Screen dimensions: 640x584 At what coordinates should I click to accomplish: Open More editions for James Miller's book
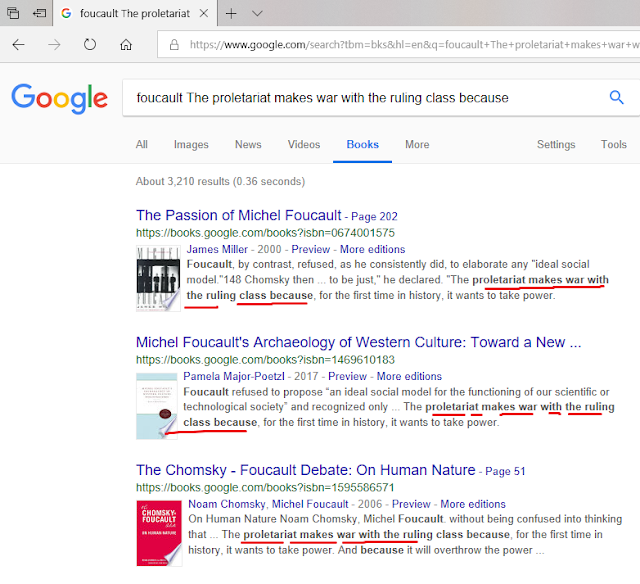(373, 249)
